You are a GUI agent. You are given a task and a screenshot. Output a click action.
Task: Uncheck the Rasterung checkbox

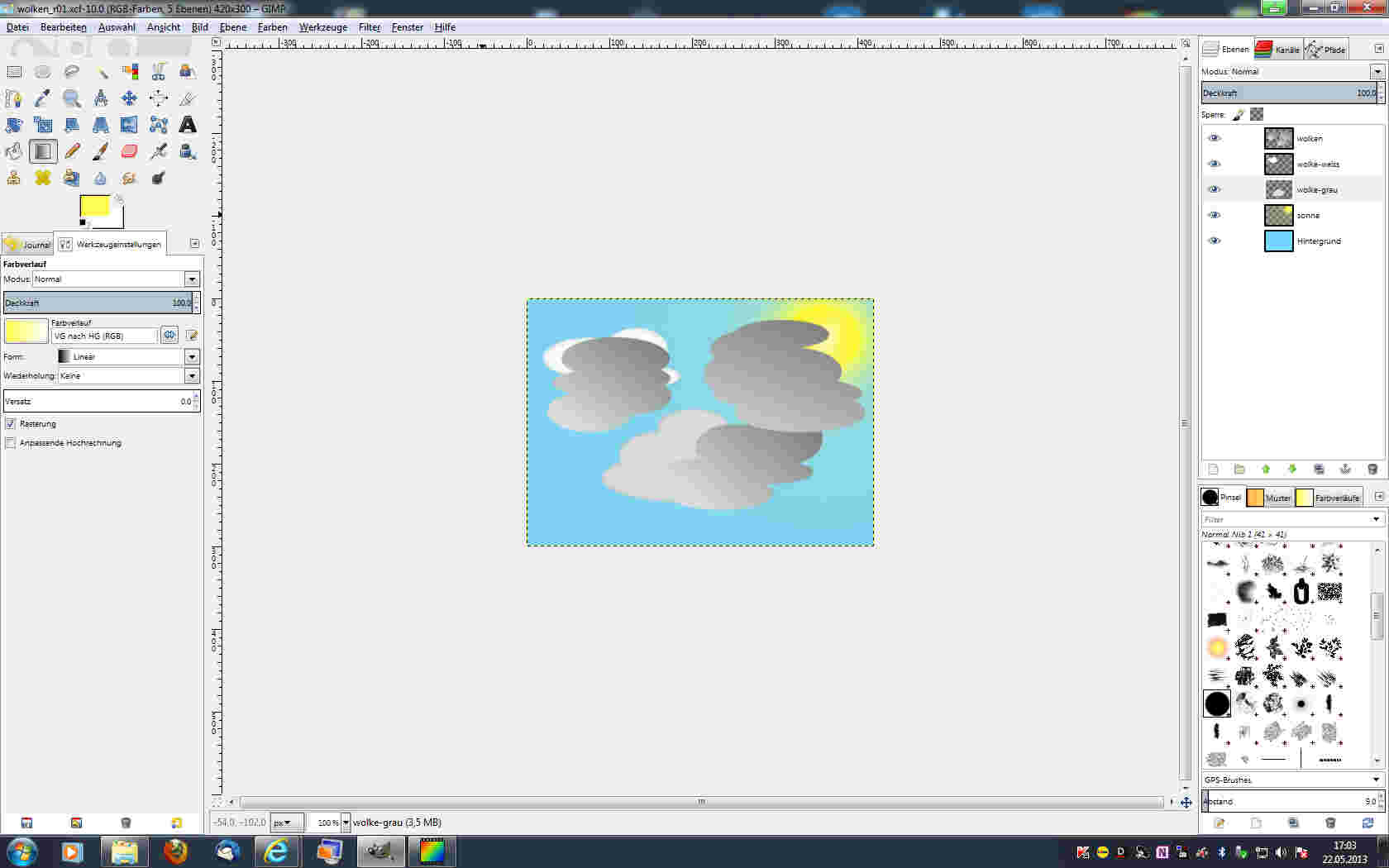tap(10, 423)
